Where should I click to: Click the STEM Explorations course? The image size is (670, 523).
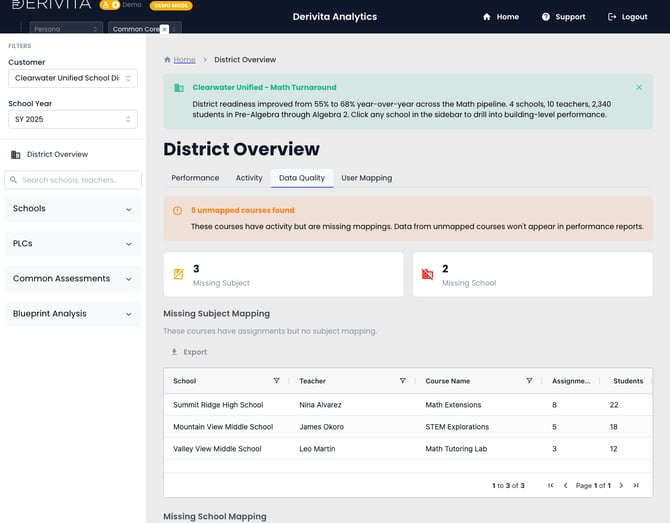click(457, 427)
